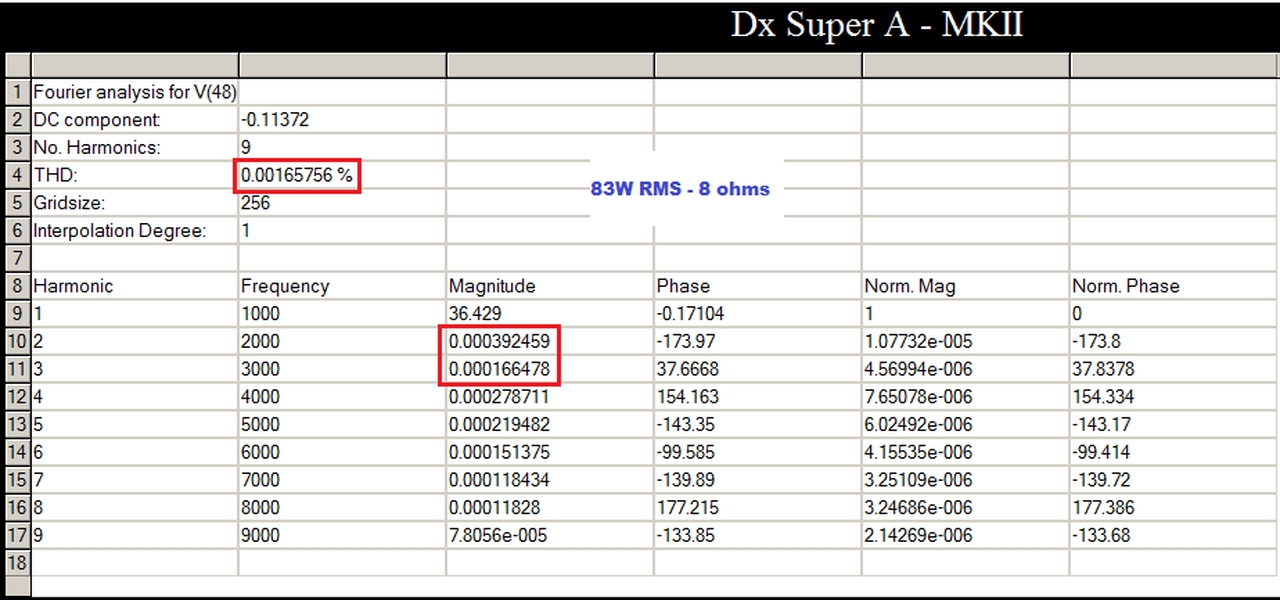Click the magnitude cell 0.000392459
This screenshot has height=600, width=1280.
[x=550, y=341]
